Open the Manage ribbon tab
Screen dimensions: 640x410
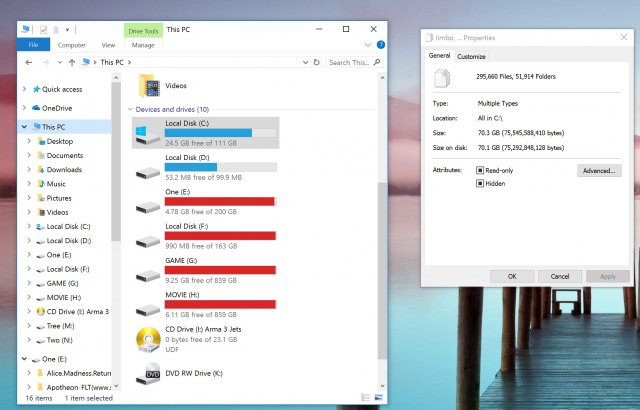143,45
